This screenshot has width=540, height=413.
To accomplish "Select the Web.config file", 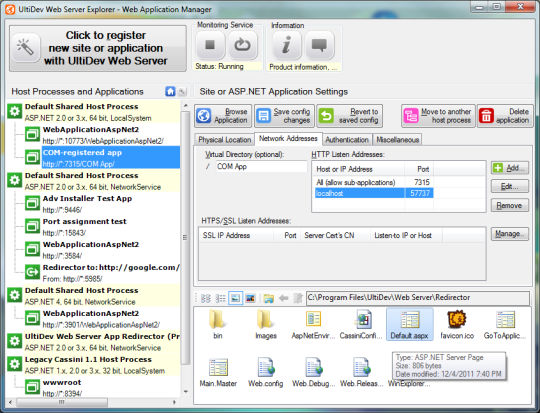I will (x=266, y=372).
